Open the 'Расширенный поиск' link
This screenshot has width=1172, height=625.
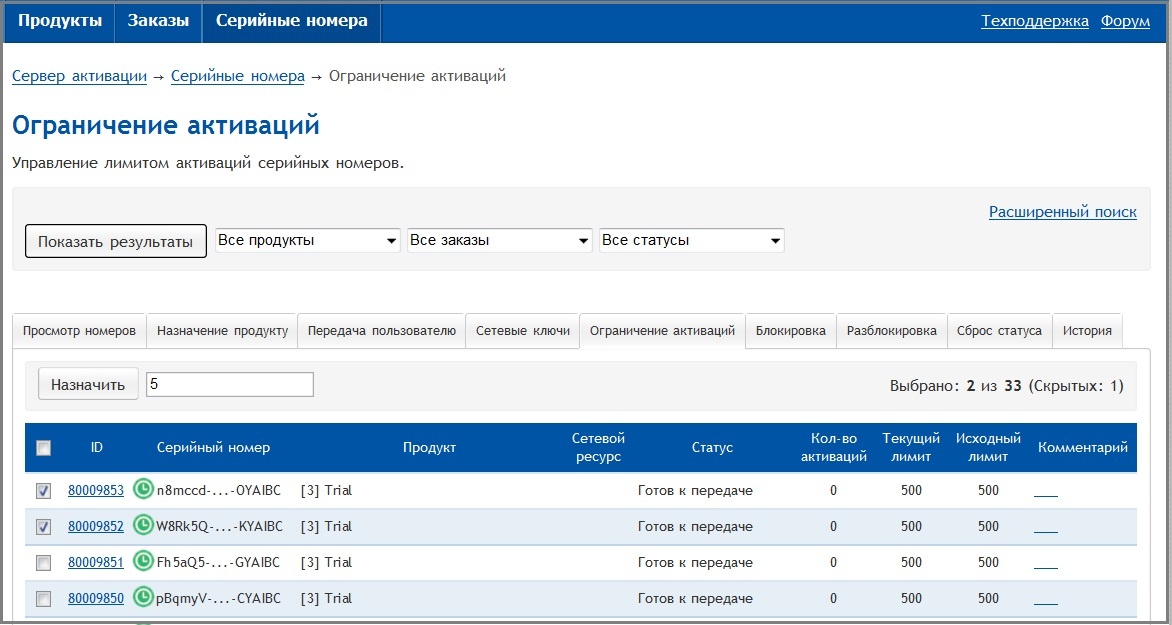pyautogui.click(x=1062, y=212)
